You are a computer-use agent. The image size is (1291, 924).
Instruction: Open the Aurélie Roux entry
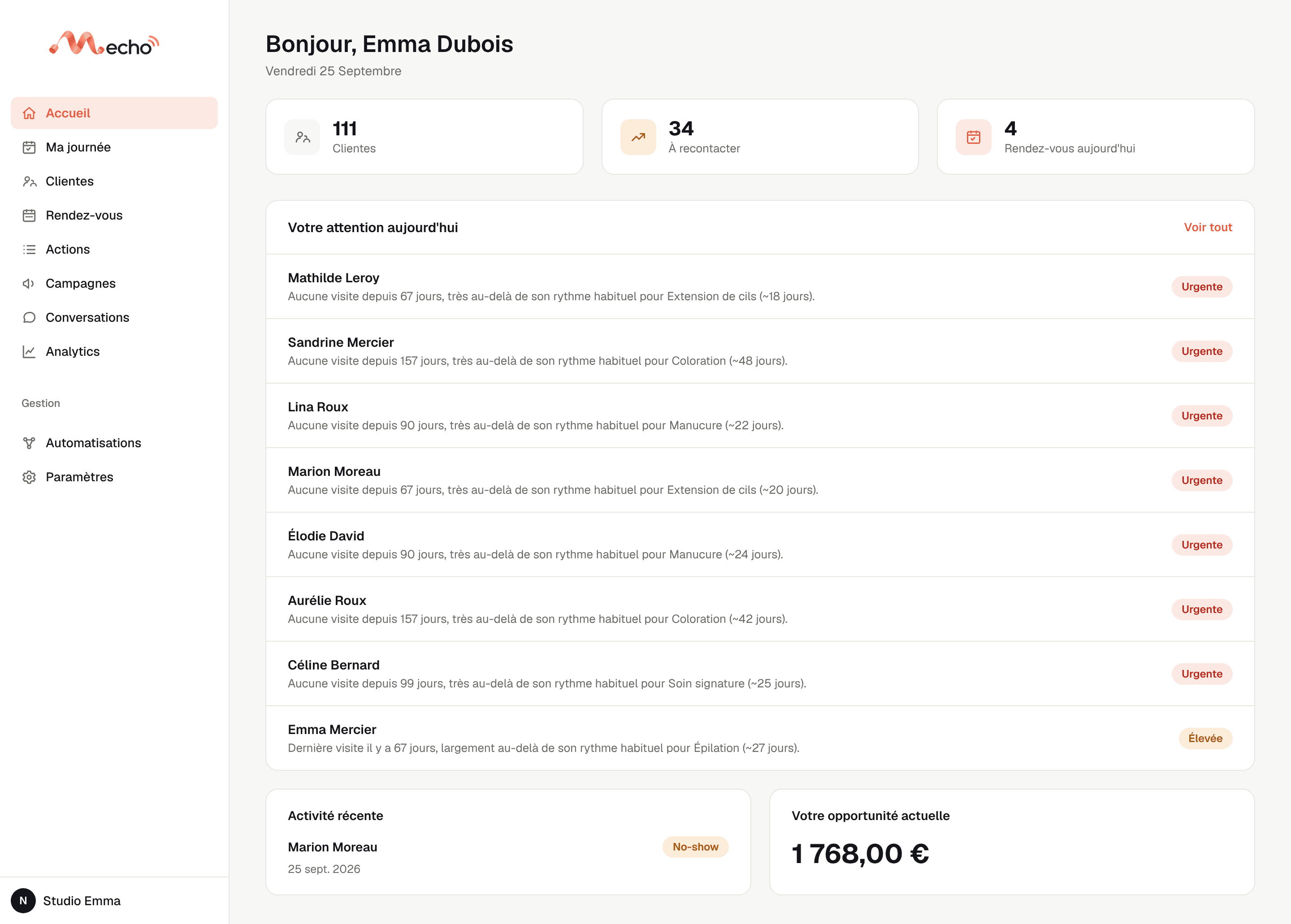pyautogui.click(x=760, y=609)
